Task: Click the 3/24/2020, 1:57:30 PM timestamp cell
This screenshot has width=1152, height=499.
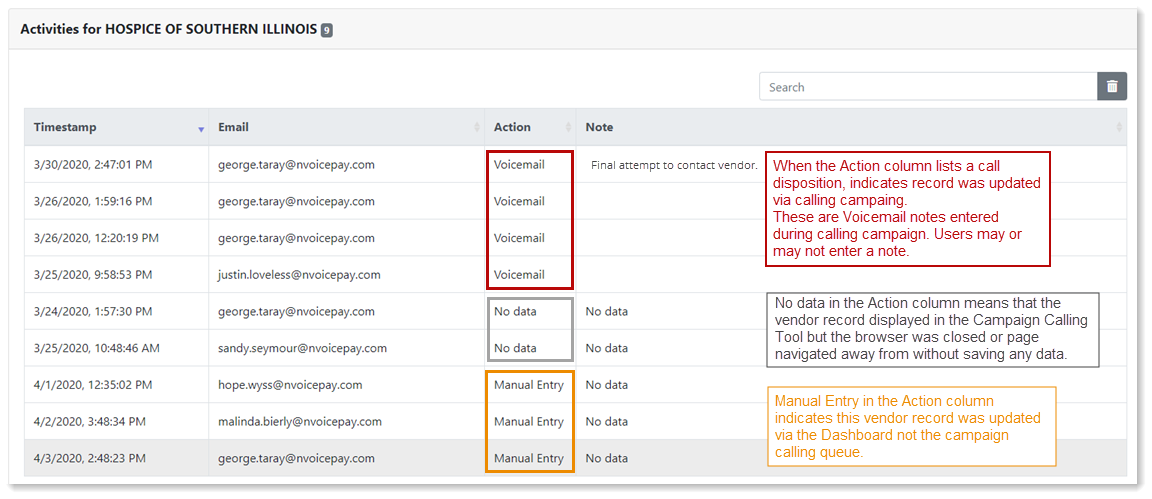Action: [x=93, y=312]
